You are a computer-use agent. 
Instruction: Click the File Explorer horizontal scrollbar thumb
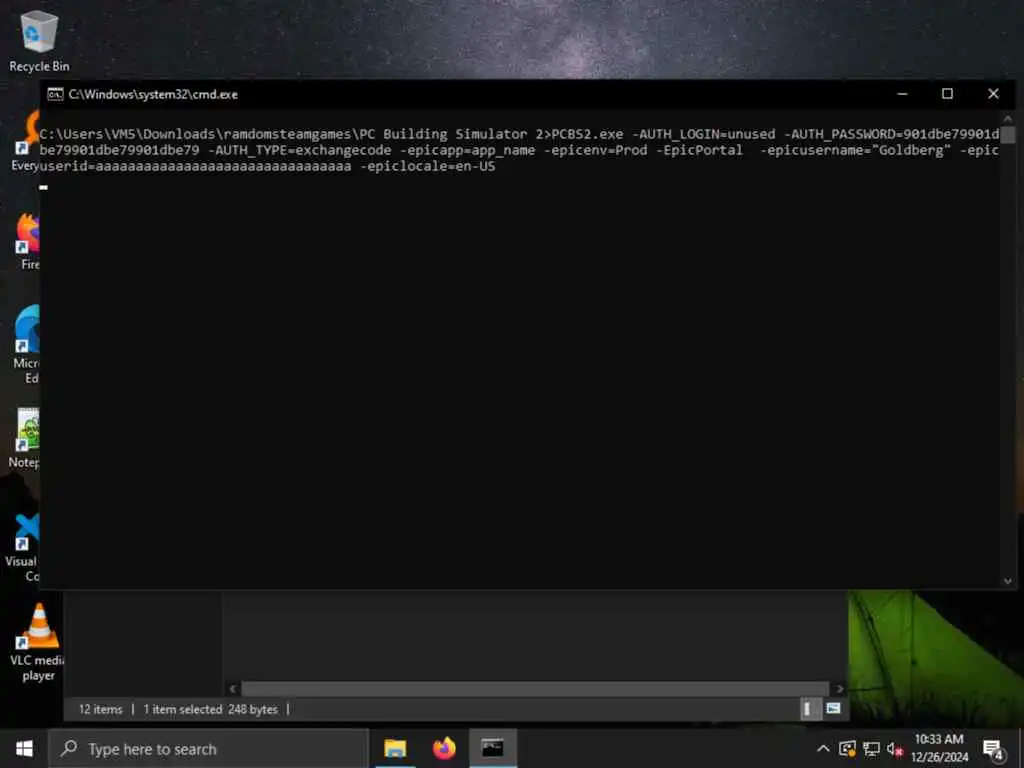pos(536,688)
